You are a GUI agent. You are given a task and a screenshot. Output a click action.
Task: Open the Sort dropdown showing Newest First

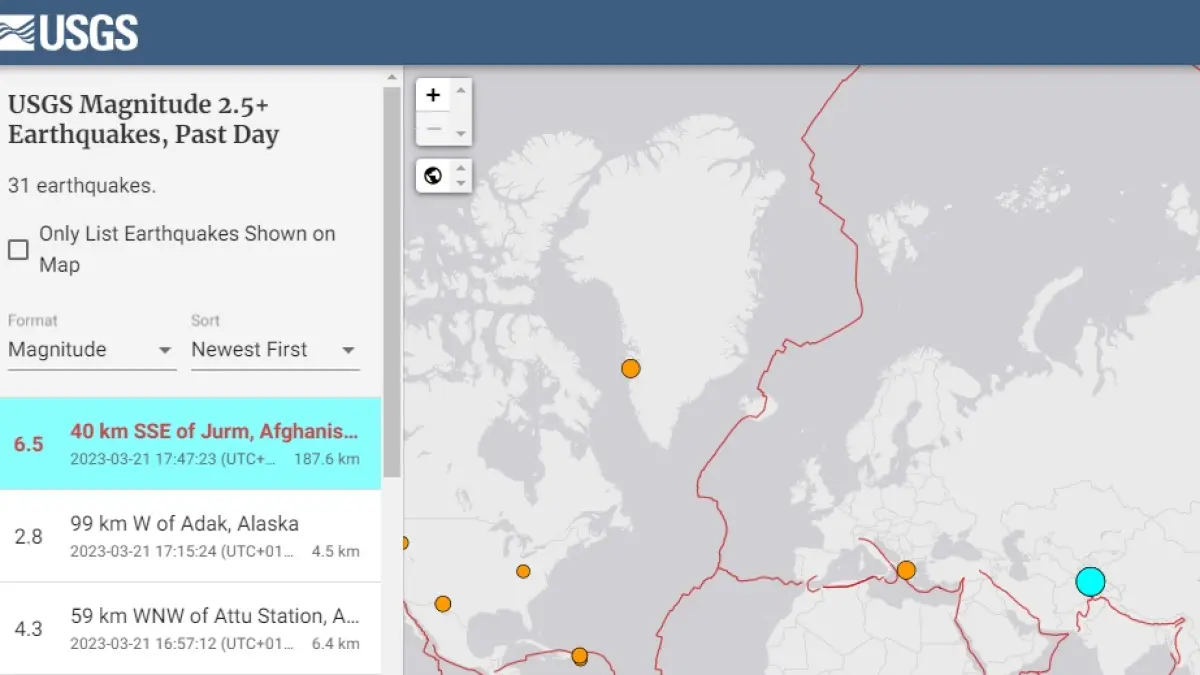[274, 350]
